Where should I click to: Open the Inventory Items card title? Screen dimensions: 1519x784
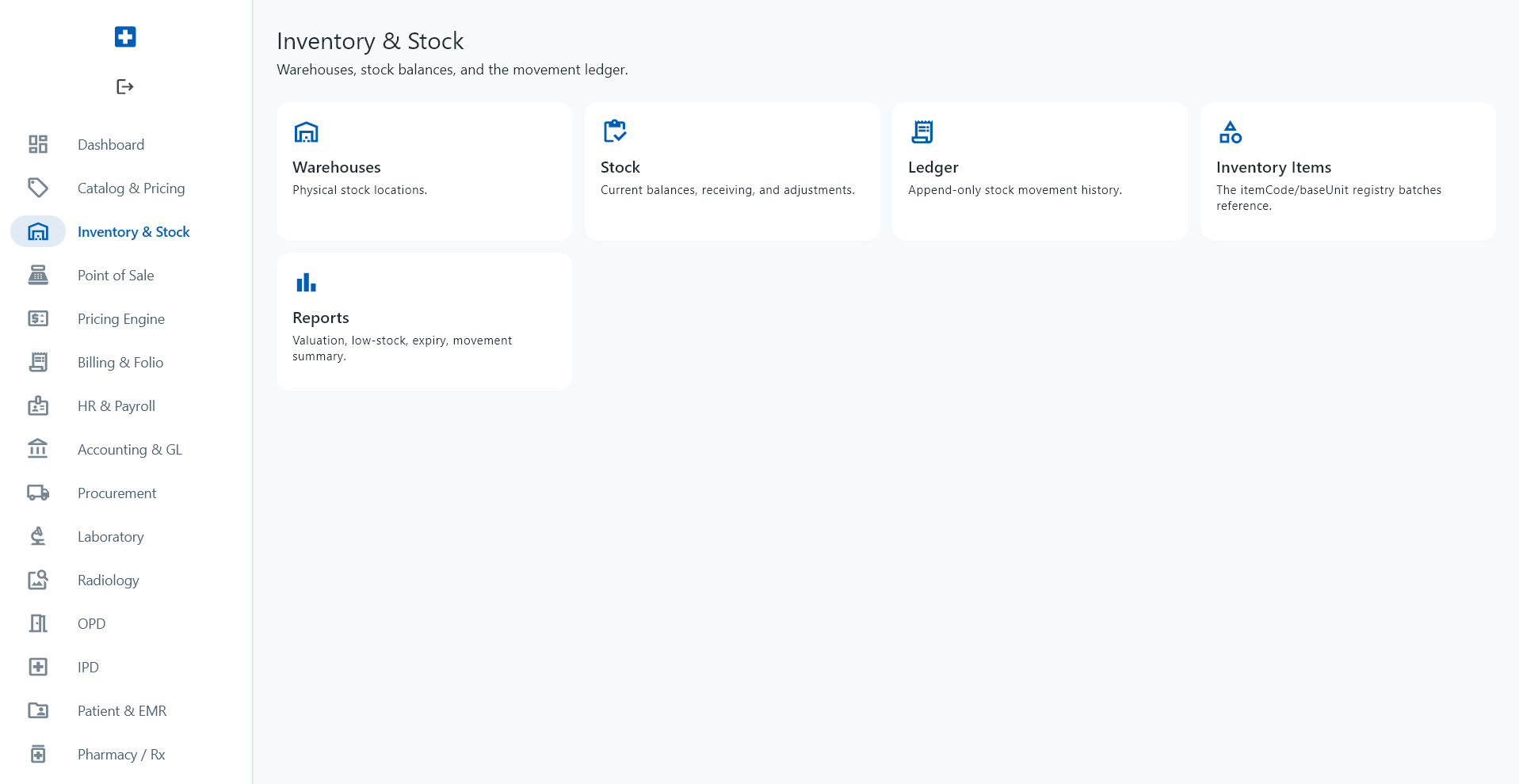(1274, 167)
